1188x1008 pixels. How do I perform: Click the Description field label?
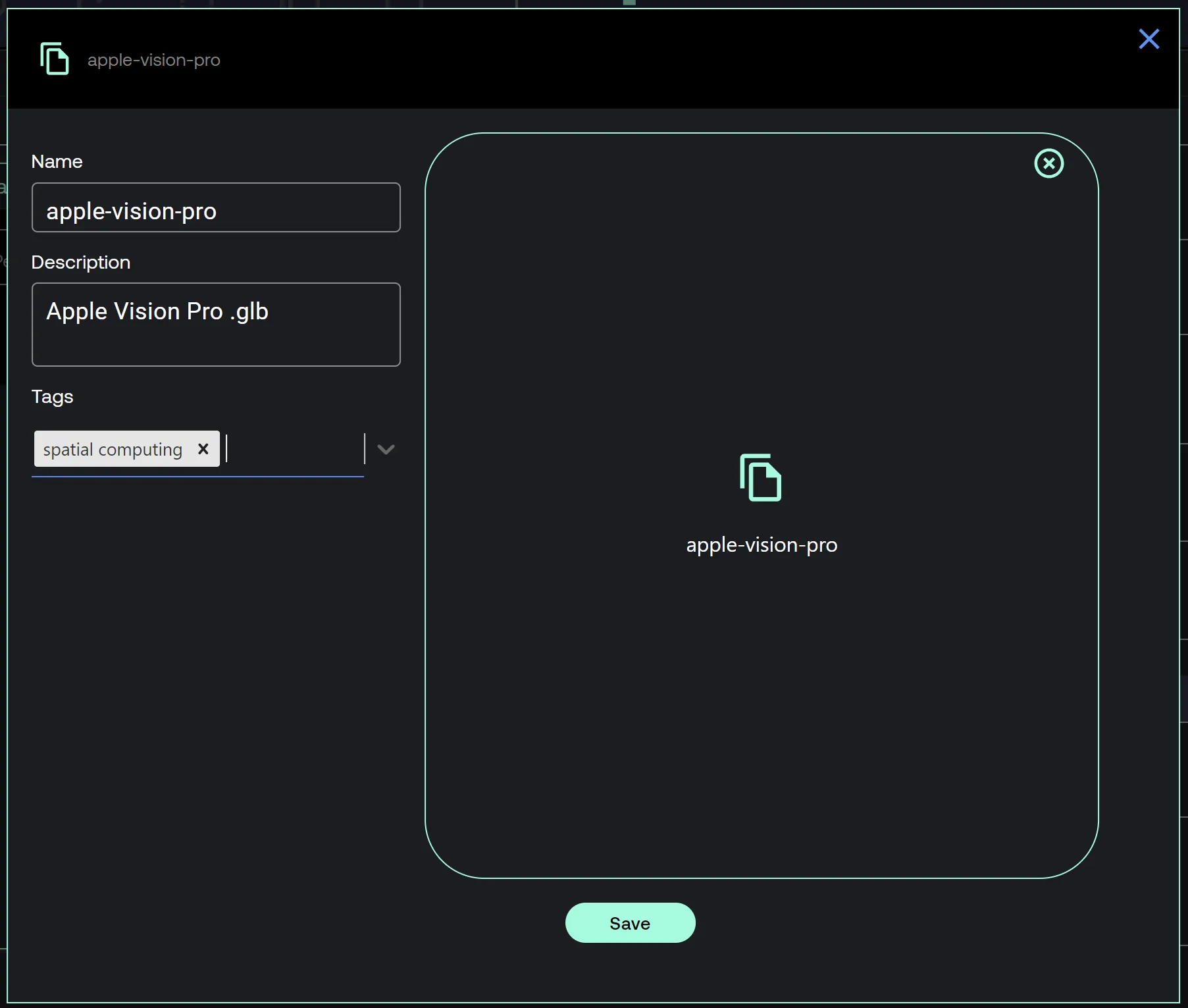(81, 263)
